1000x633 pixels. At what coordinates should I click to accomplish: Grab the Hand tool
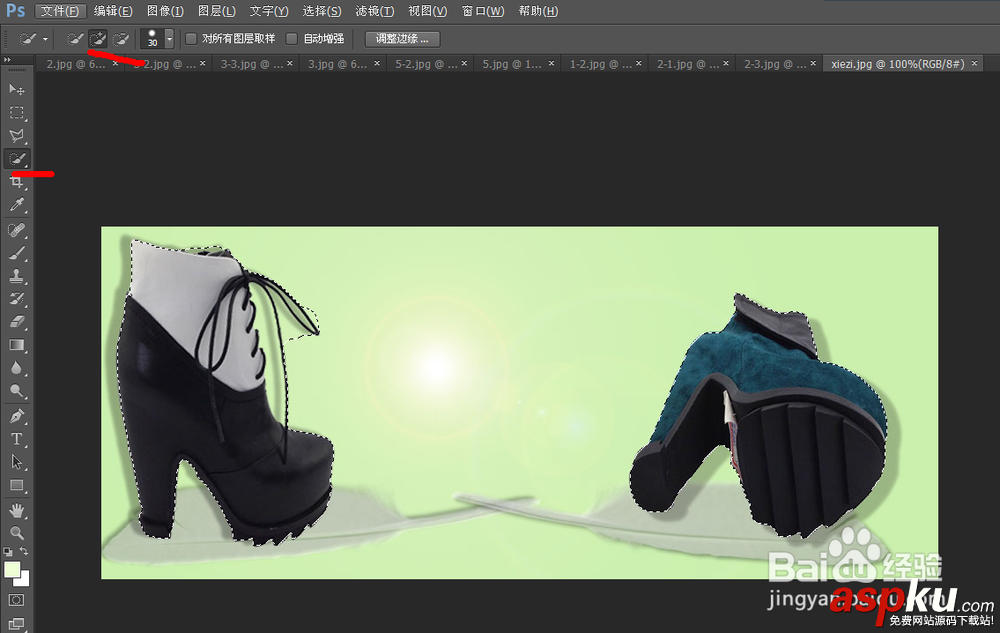click(16, 508)
